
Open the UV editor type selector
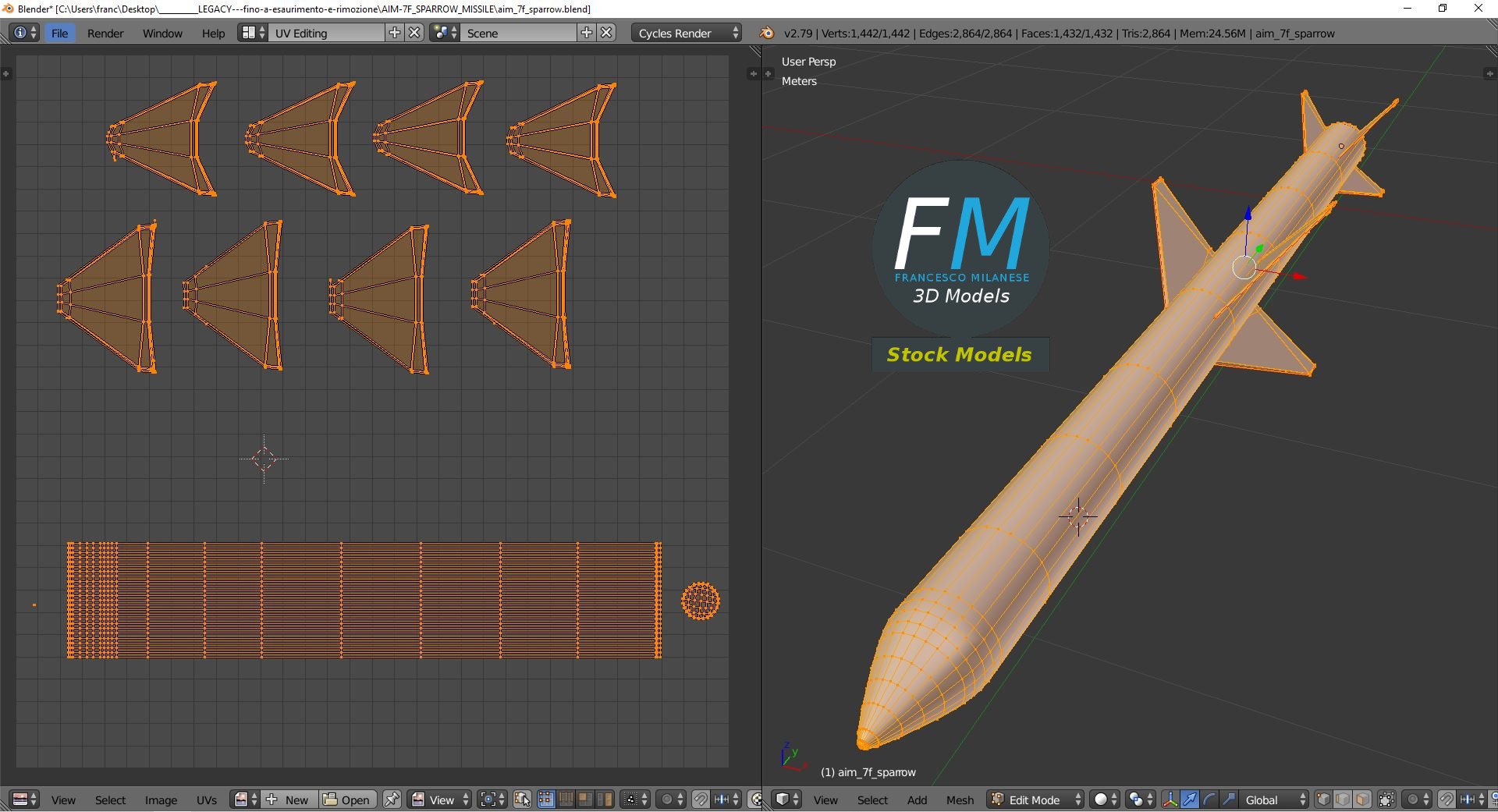pos(24,800)
